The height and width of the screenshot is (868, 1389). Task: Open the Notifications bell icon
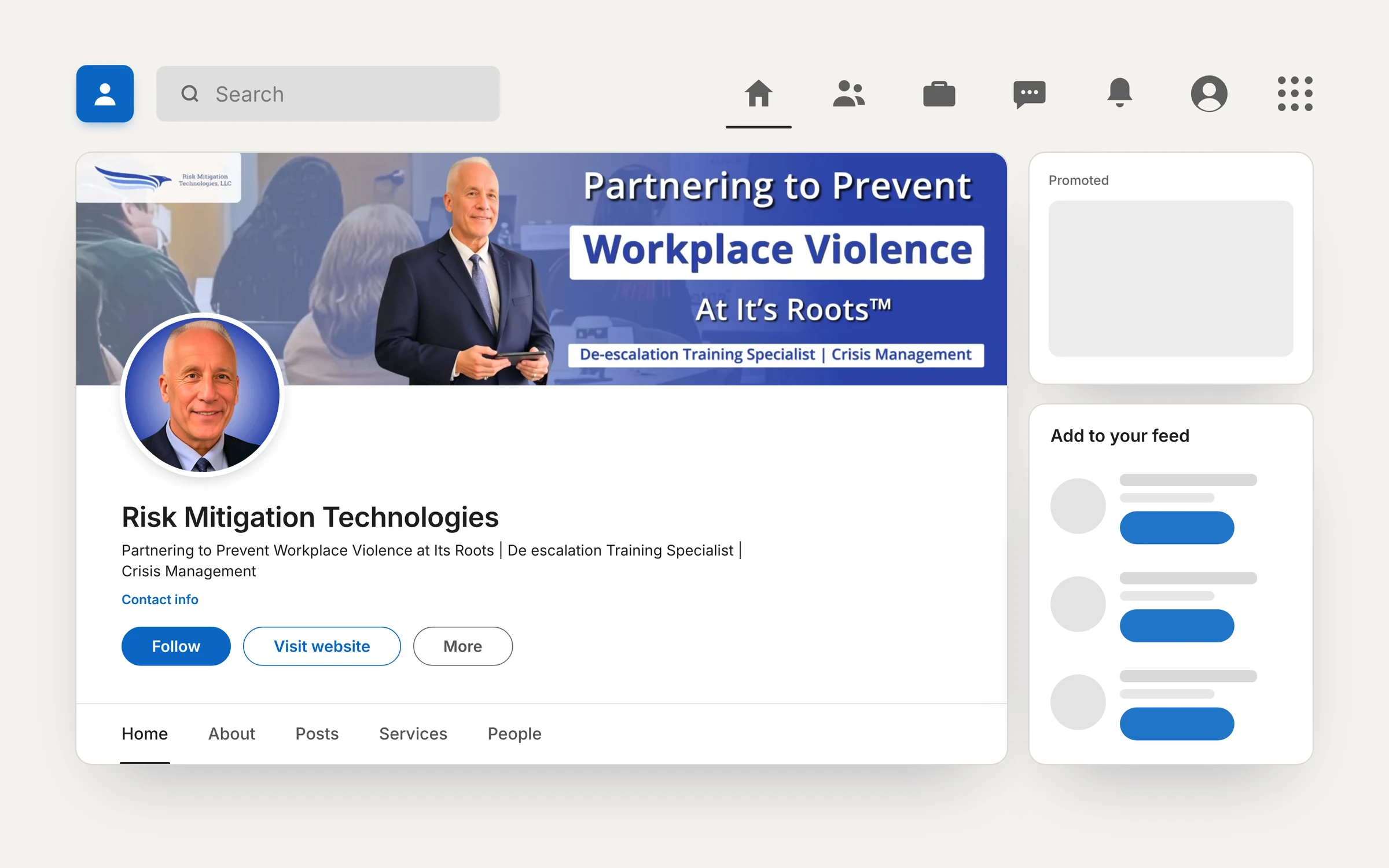[x=1119, y=93]
